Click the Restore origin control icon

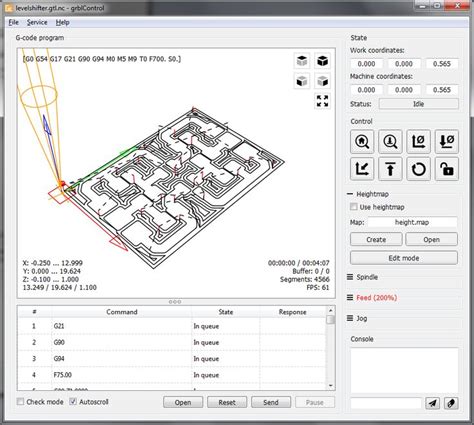click(362, 169)
